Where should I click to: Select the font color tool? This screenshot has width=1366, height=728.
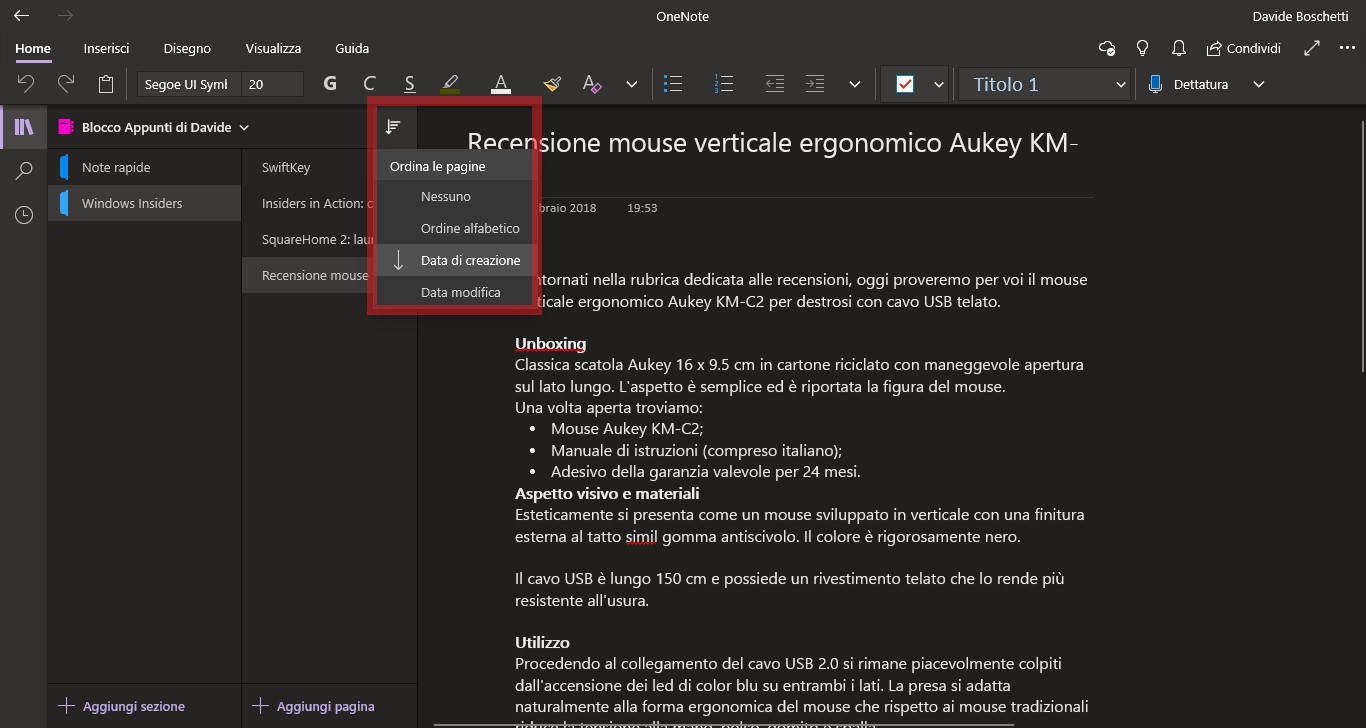[501, 84]
